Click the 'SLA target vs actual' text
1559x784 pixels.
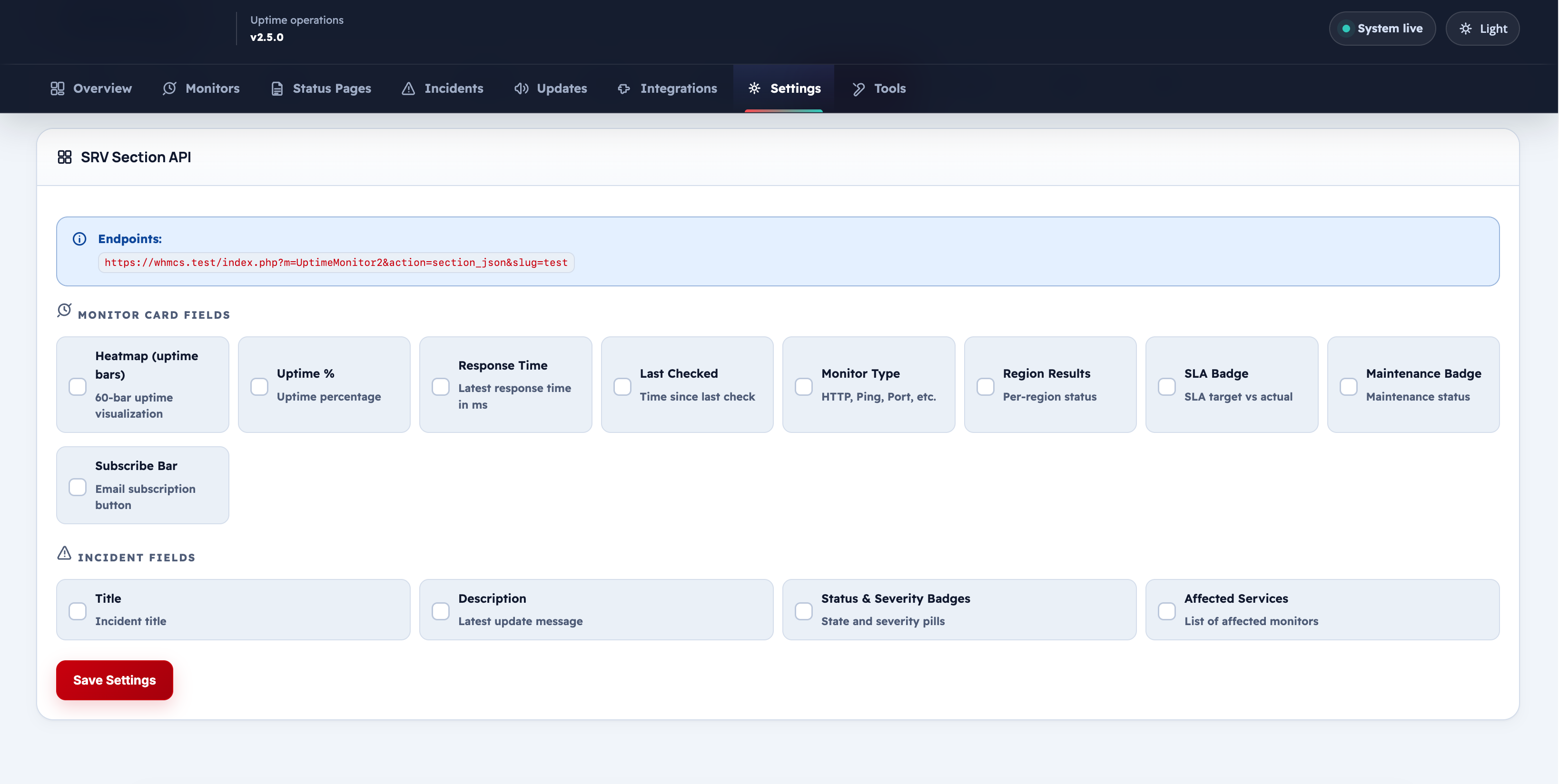[x=1238, y=397]
